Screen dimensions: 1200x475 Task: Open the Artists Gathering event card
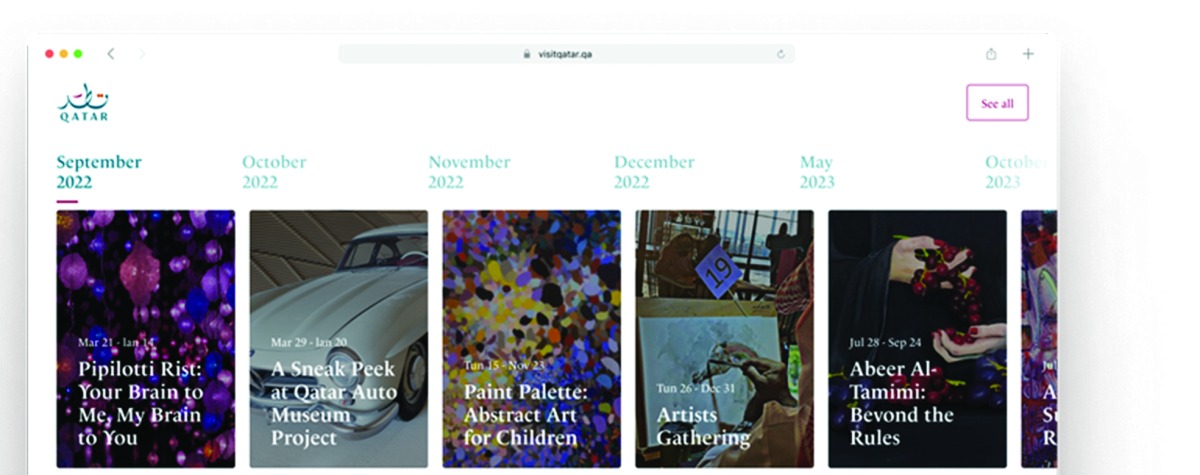(724, 338)
